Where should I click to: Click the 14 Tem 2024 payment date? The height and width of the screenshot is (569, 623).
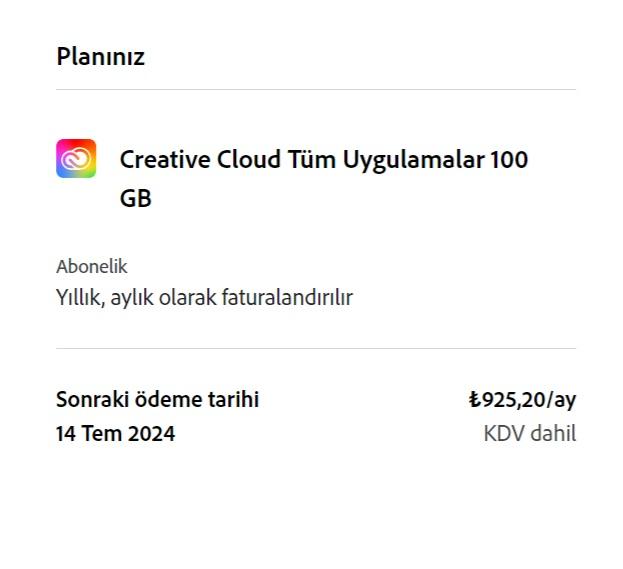[x=115, y=434]
